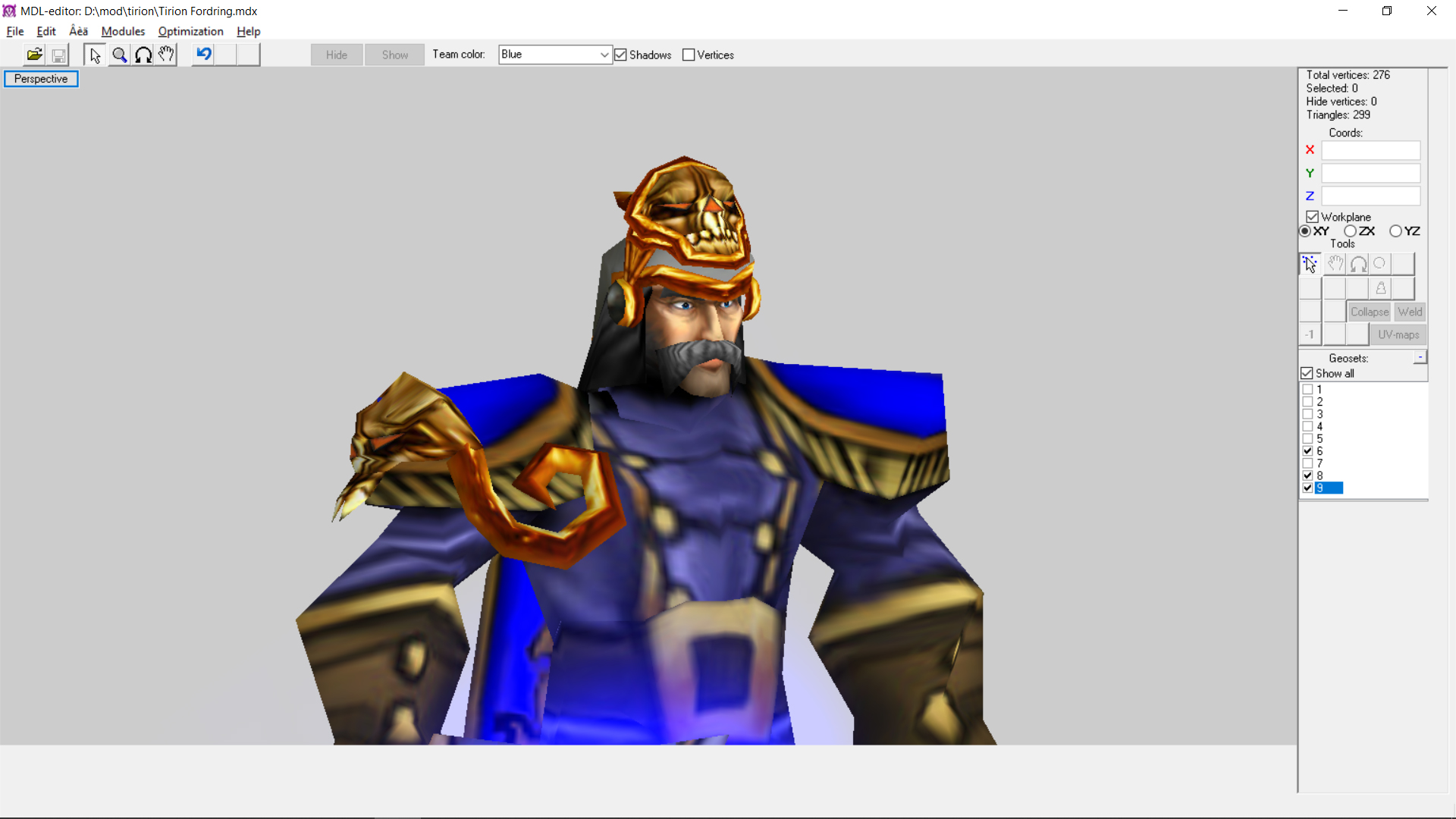Activate the magnifier zoom tool
The height and width of the screenshot is (819, 1456).
[119, 55]
